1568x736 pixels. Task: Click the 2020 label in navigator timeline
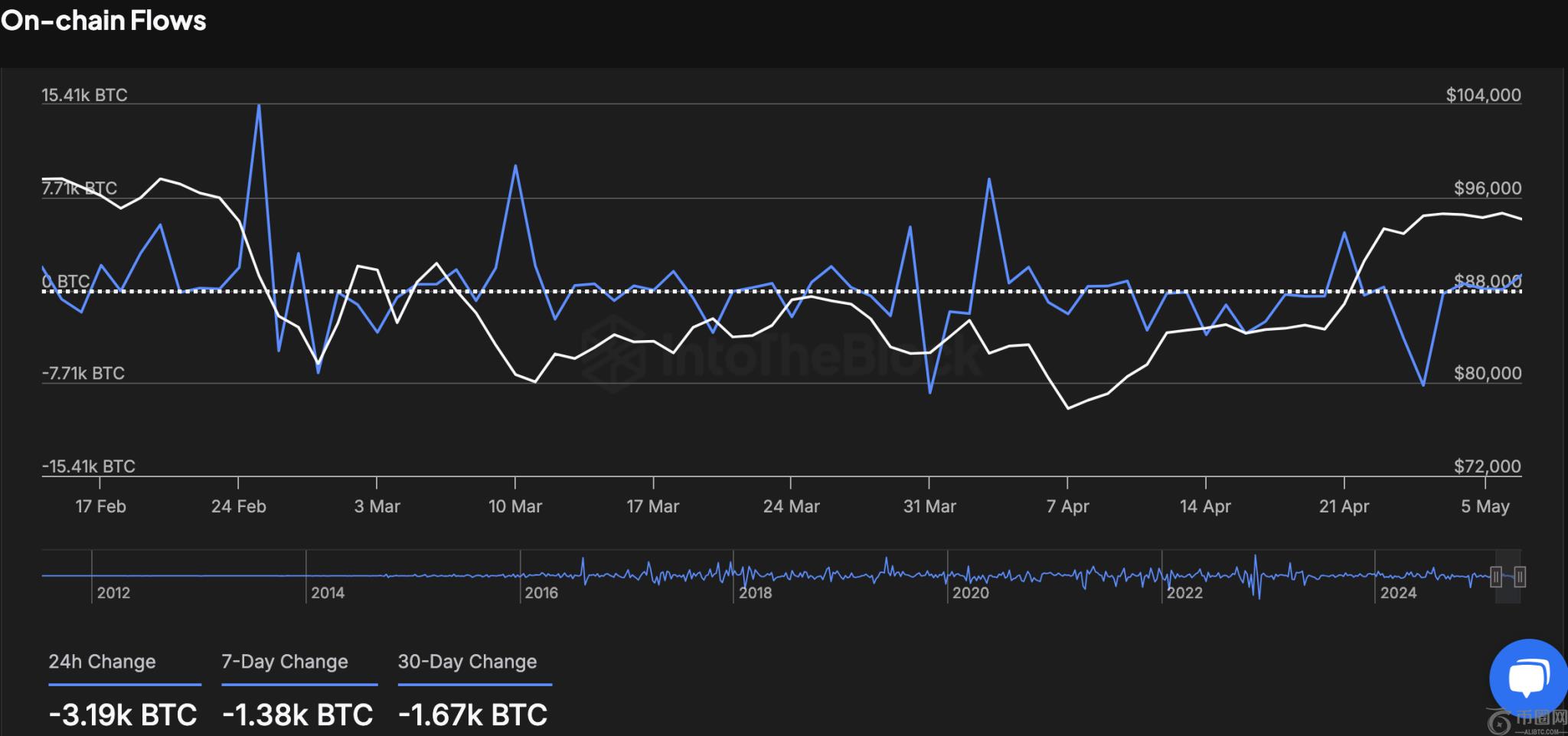point(970,593)
